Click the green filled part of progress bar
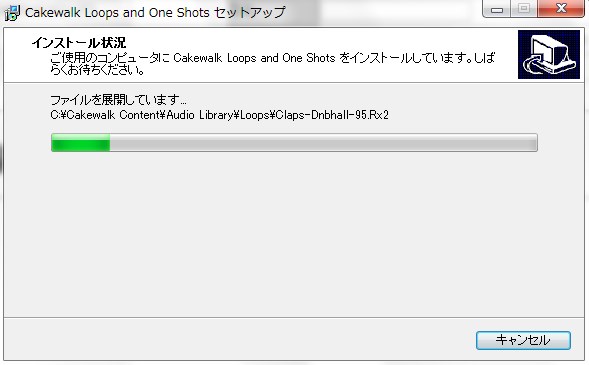589x365 pixels. (81, 143)
